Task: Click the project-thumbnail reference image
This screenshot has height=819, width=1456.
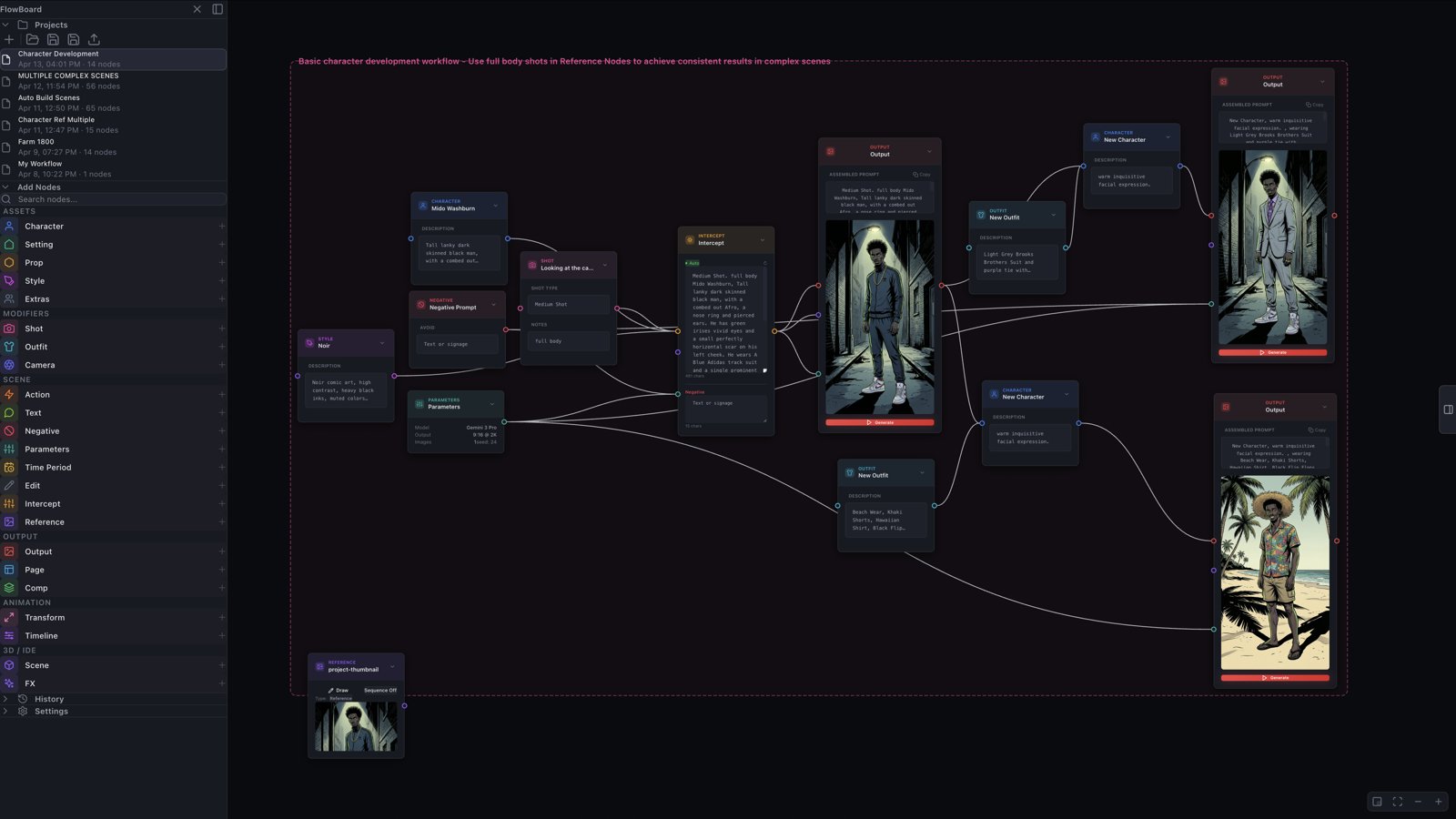Action: click(356, 726)
